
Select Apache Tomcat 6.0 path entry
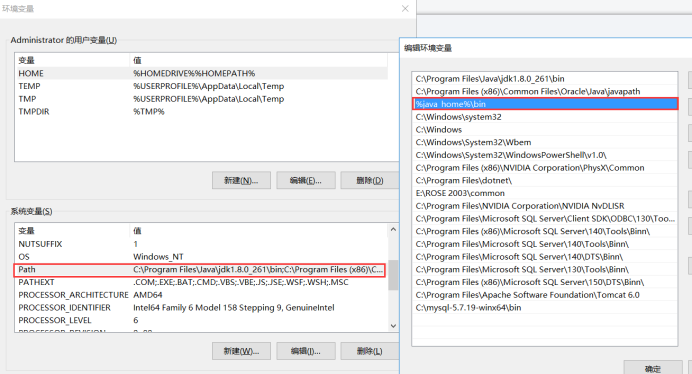[545, 295]
